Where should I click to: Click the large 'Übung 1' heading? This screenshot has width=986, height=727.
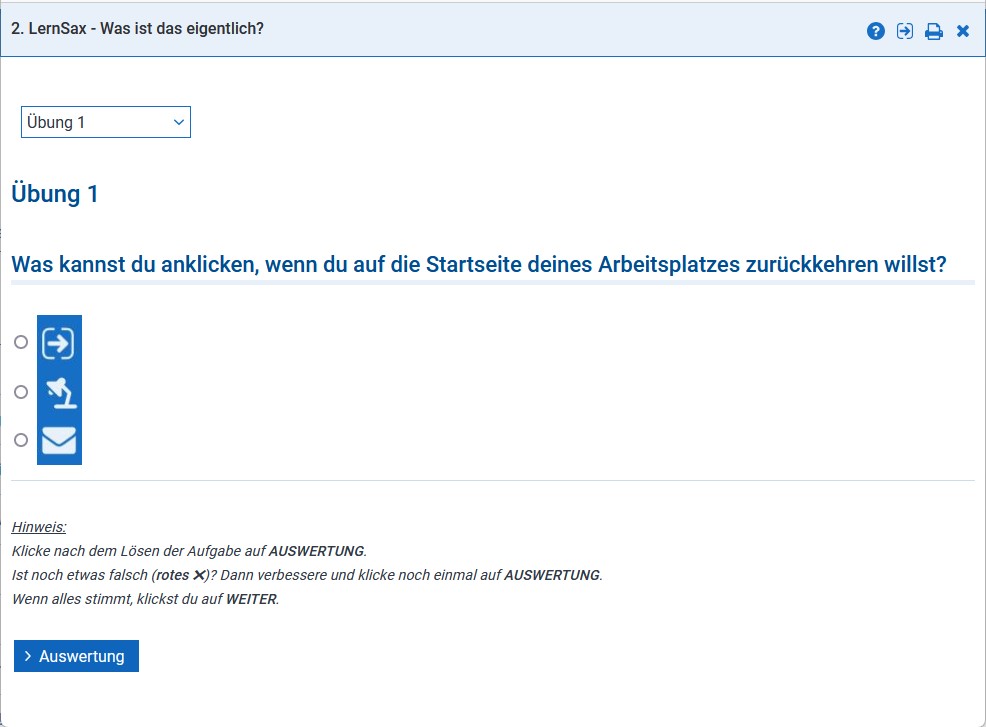click(55, 194)
